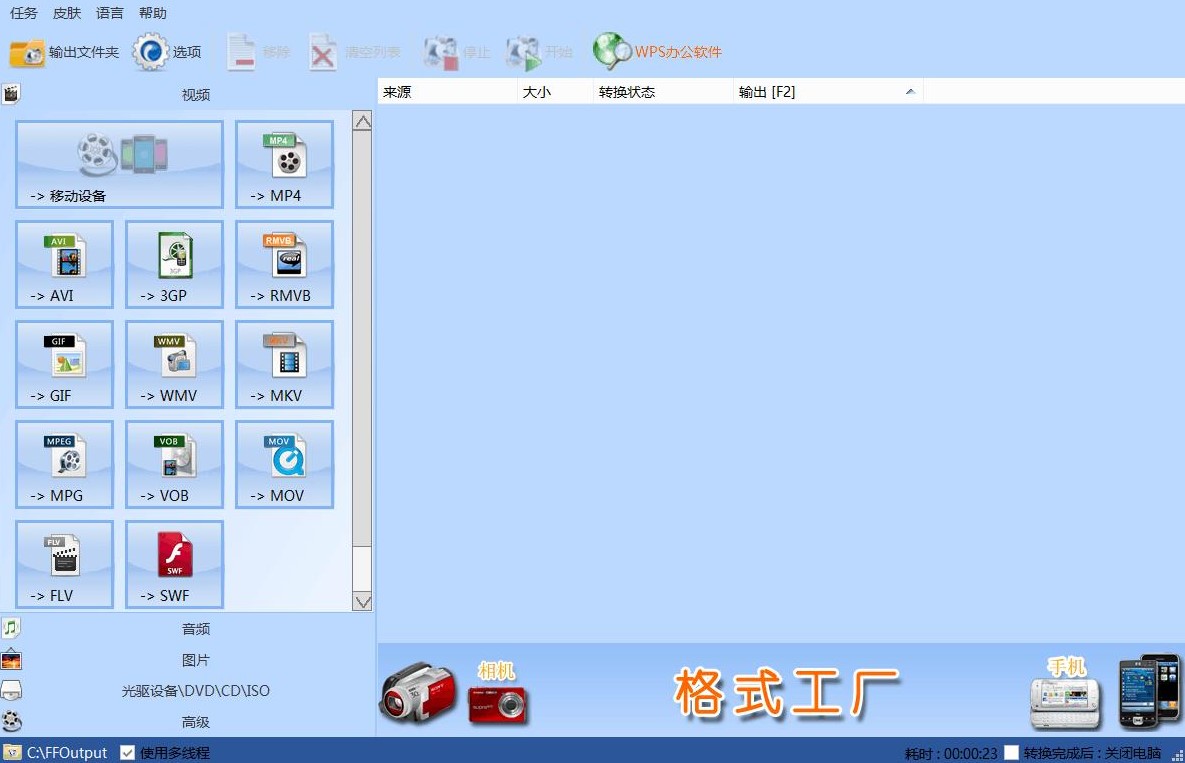The height and width of the screenshot is (763, 1185).
Task: Click the 耗时 elapsed time readout
Action: pyautogui.click(x=951, y=753)
